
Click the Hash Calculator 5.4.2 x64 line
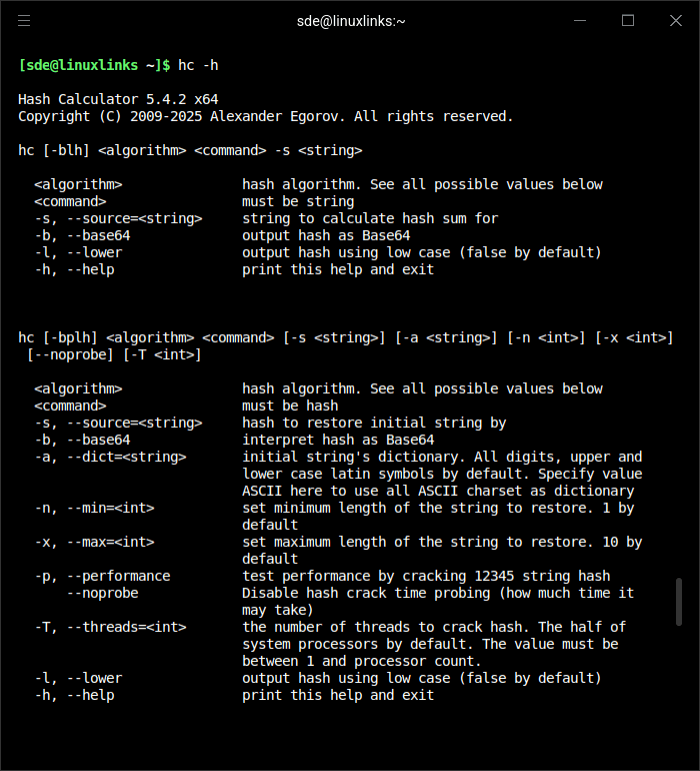[x=118, y=99]
